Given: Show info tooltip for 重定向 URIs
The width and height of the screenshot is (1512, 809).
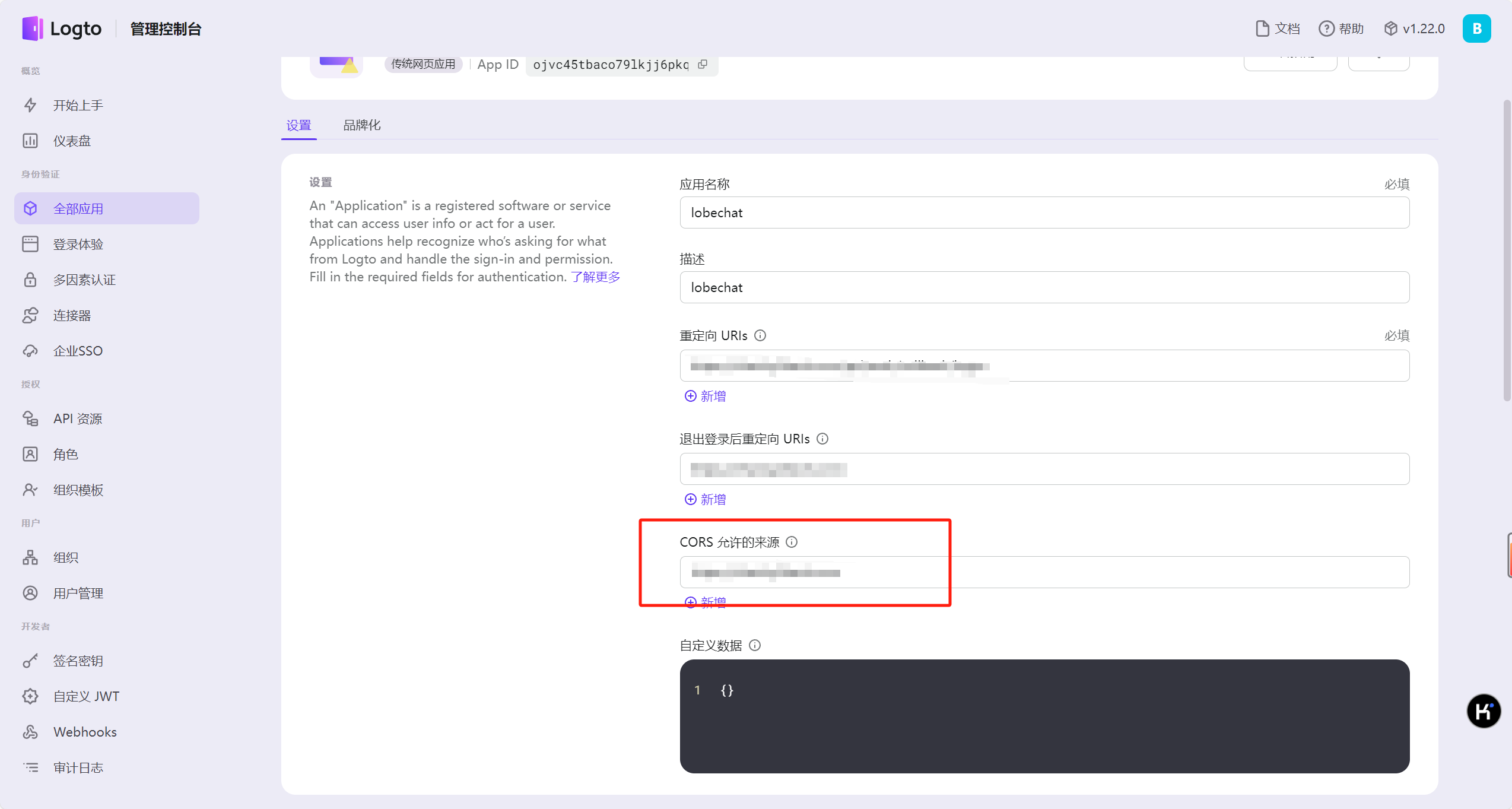Looking at the screenshot, I should [760, 335].
